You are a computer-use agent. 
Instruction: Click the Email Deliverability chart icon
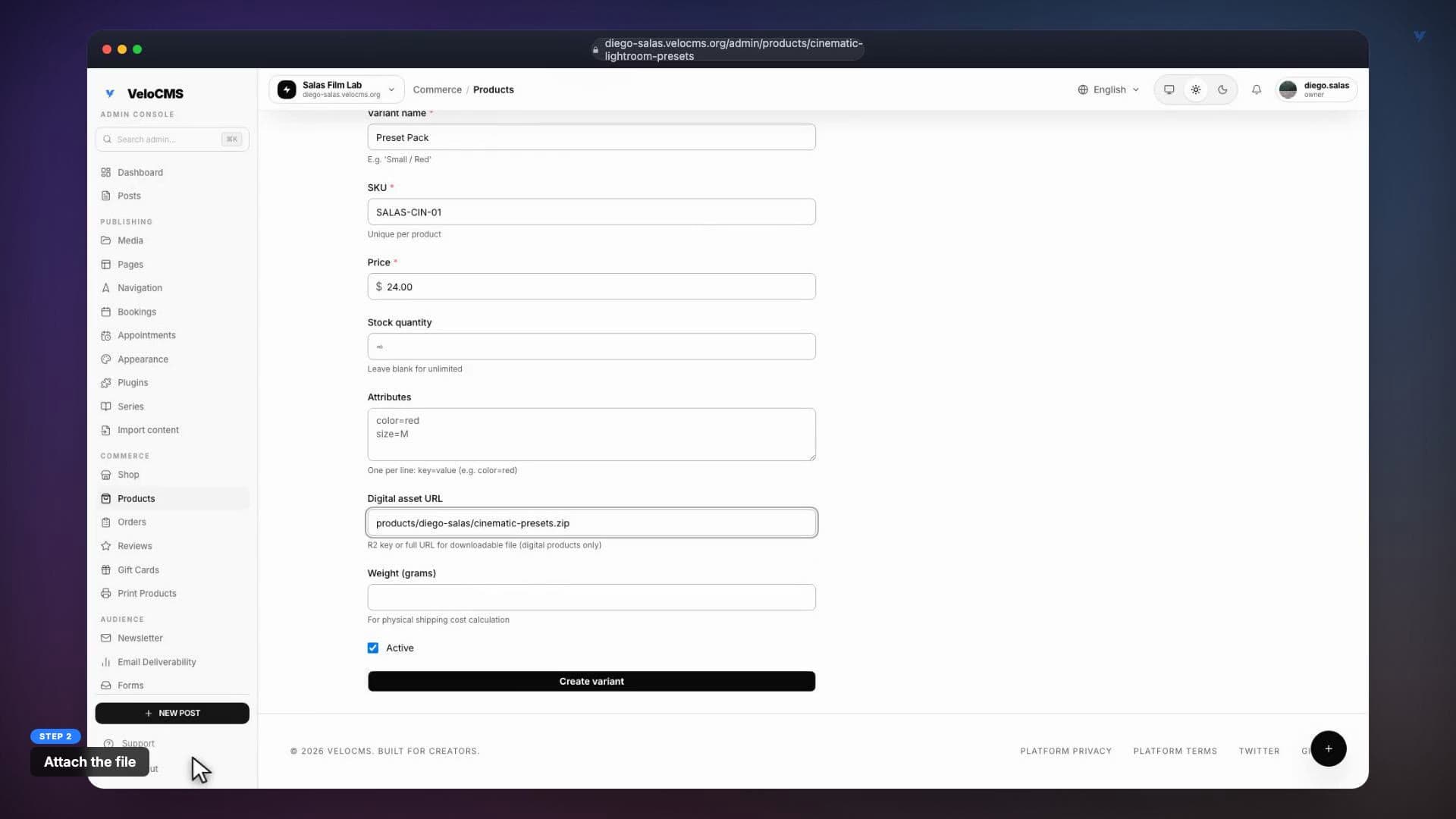tap(106, 662)
